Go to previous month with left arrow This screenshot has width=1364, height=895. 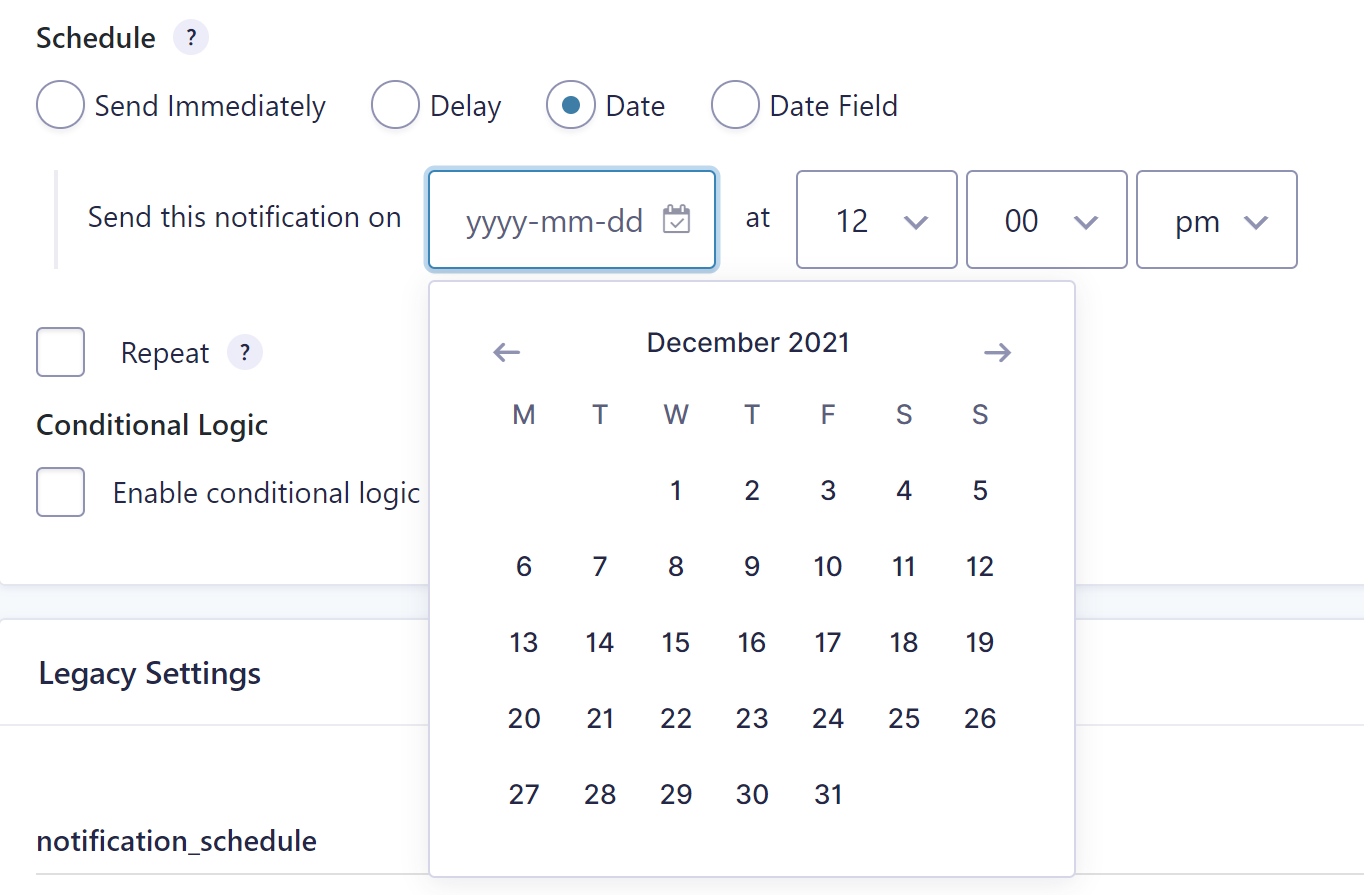pyautogui.click(x=506, y=352)
